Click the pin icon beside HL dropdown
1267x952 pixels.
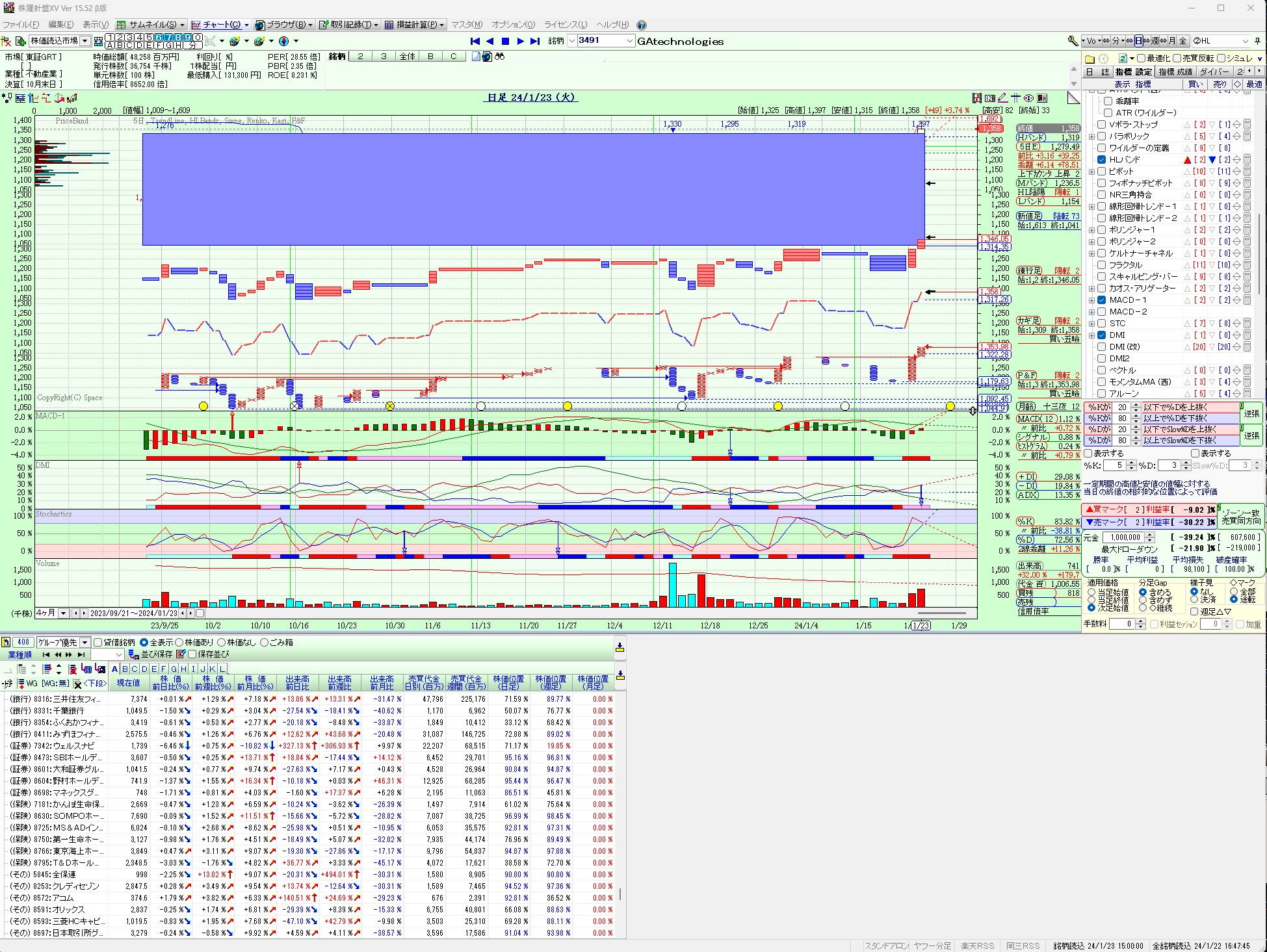1257,41
